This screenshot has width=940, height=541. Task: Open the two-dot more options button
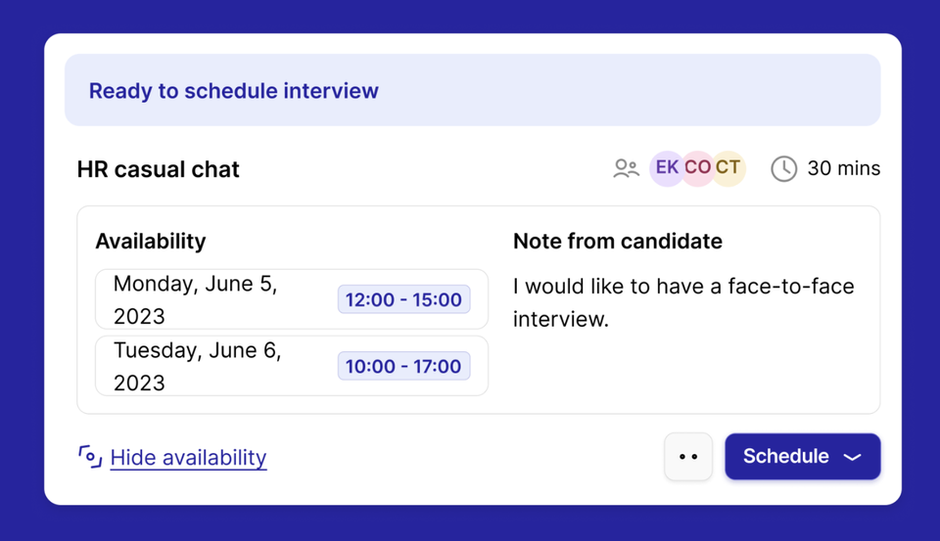[x=688, y=457]
